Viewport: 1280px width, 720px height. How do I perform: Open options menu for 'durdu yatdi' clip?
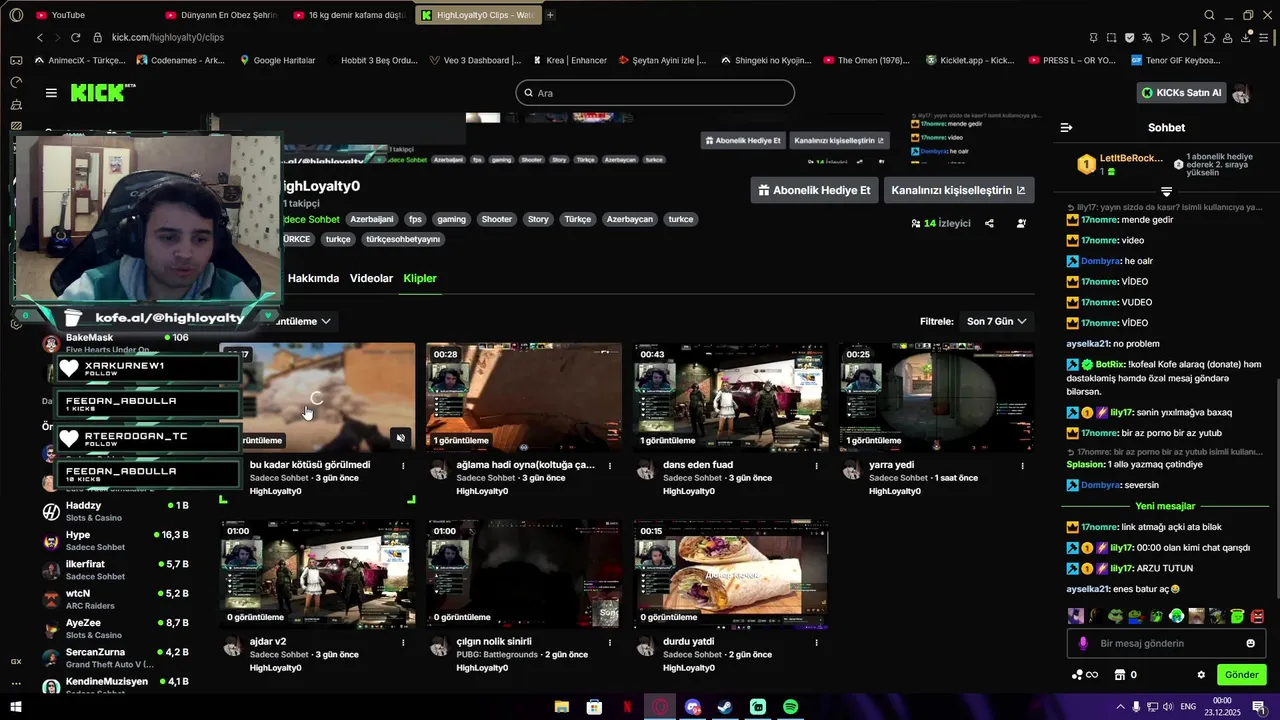(816, 642)
